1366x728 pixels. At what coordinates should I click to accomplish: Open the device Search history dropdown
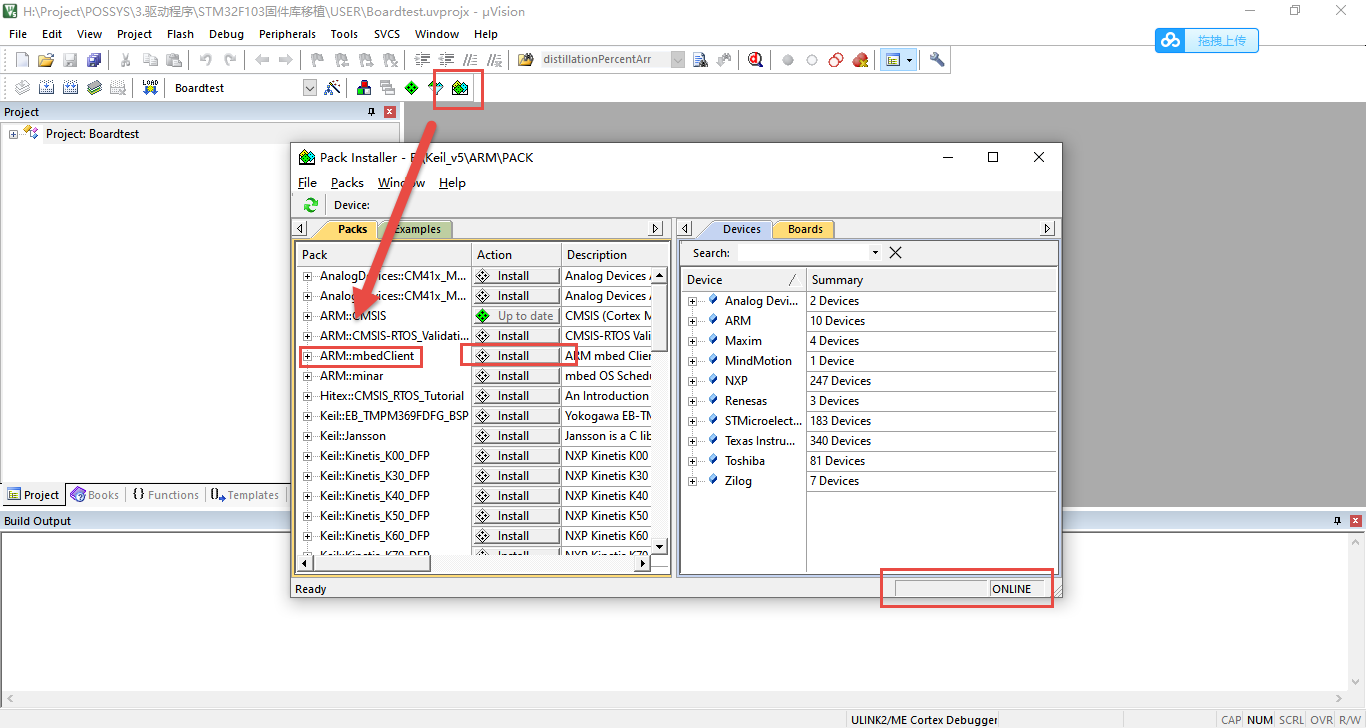click(876, 253)
